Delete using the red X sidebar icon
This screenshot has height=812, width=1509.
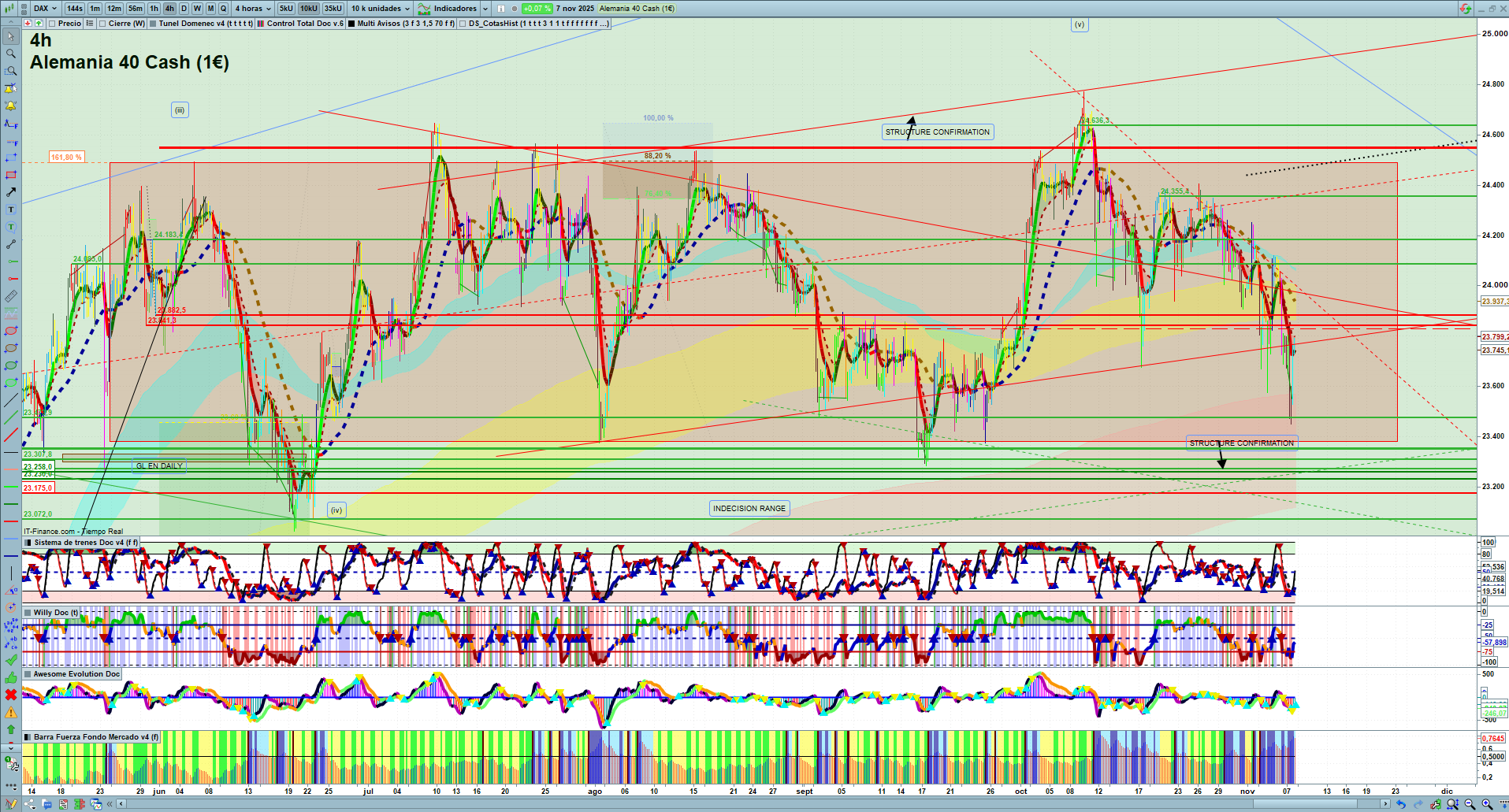click(x=11, y=695)
